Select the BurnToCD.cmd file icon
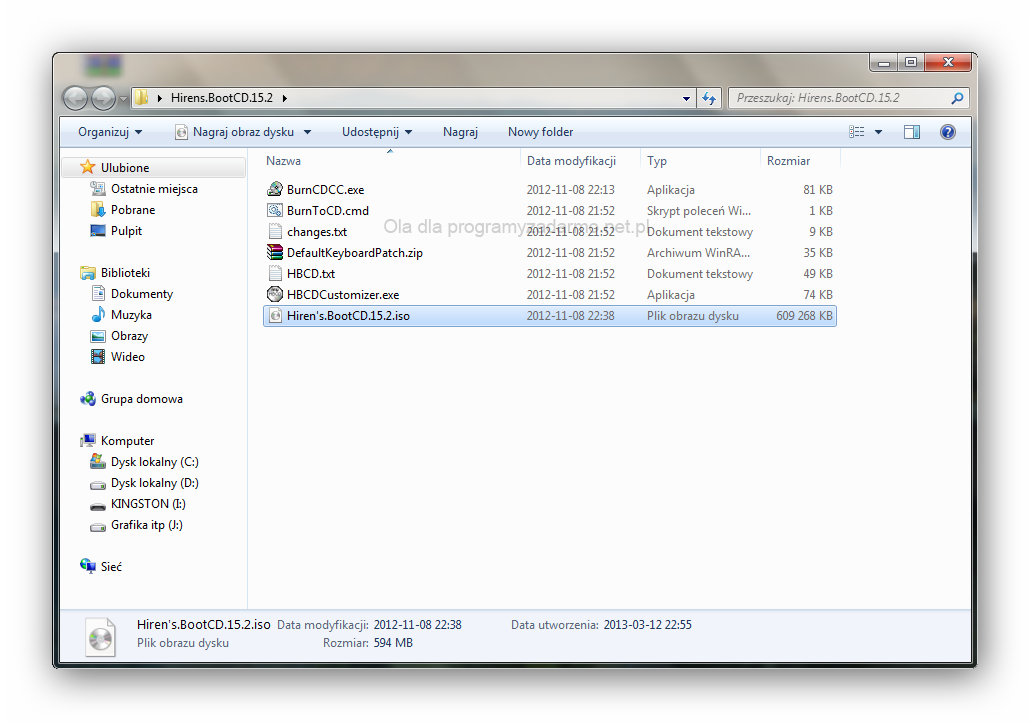 tap(275, 210)
